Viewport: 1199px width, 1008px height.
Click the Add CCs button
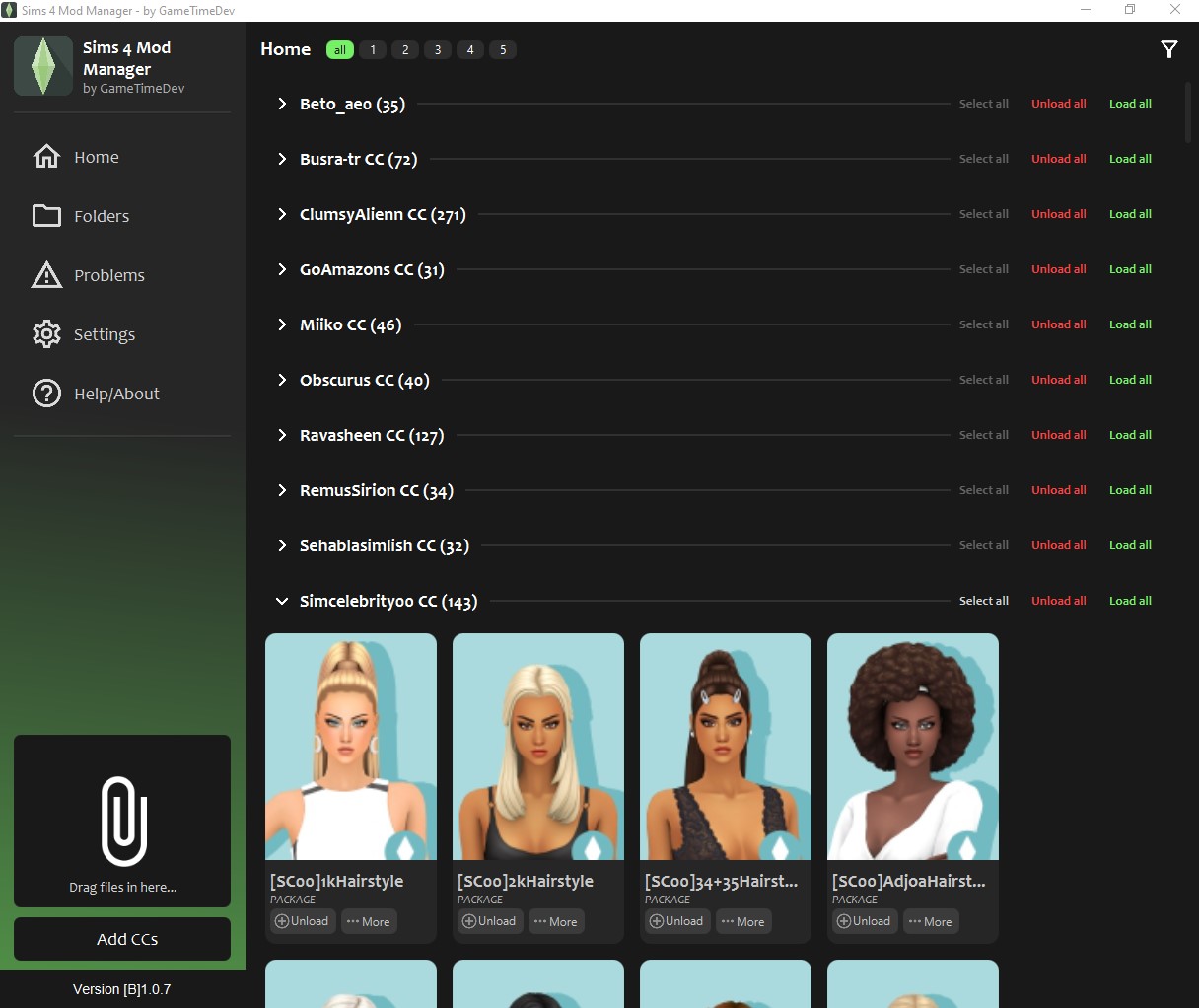(x=122, y=939)
